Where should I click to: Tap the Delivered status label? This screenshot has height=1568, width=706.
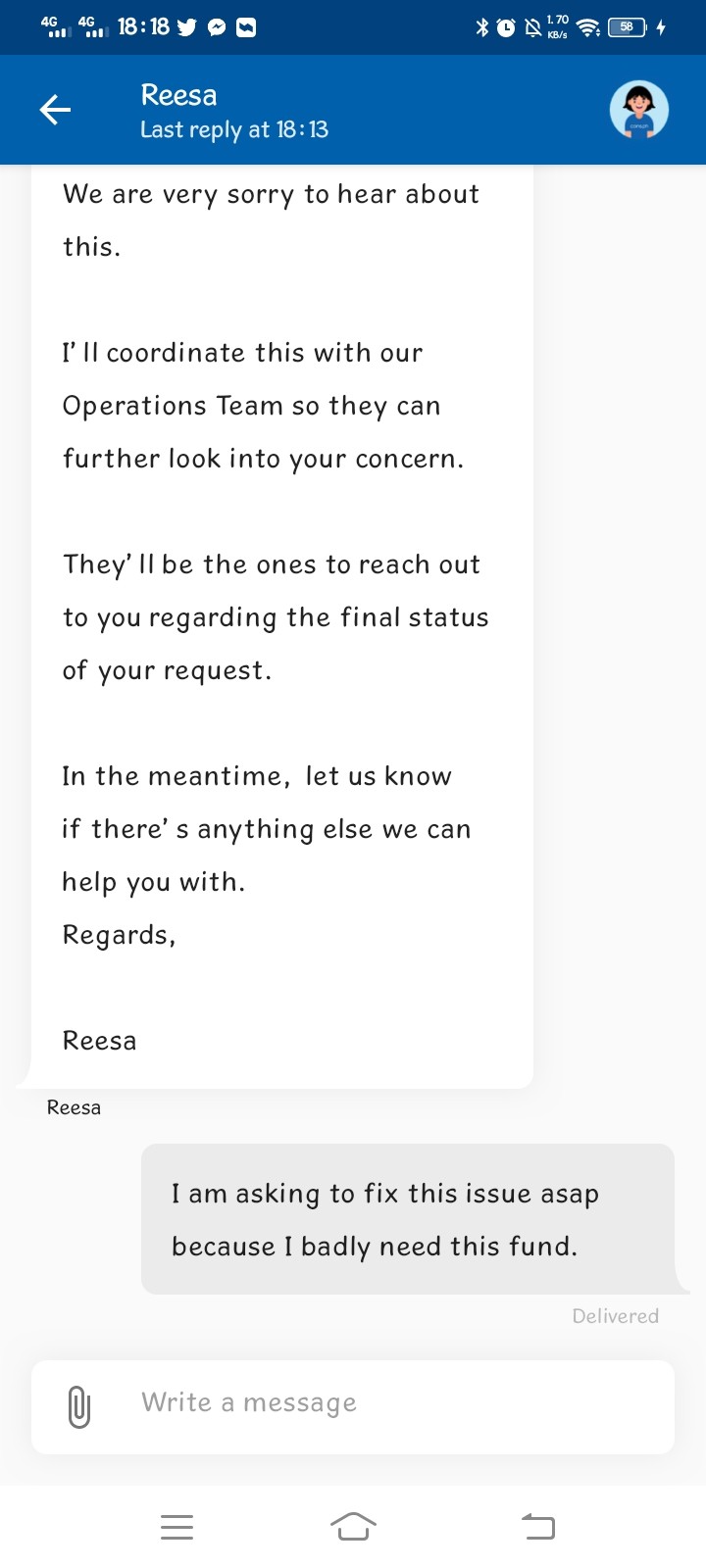[x=616, y=1316]
